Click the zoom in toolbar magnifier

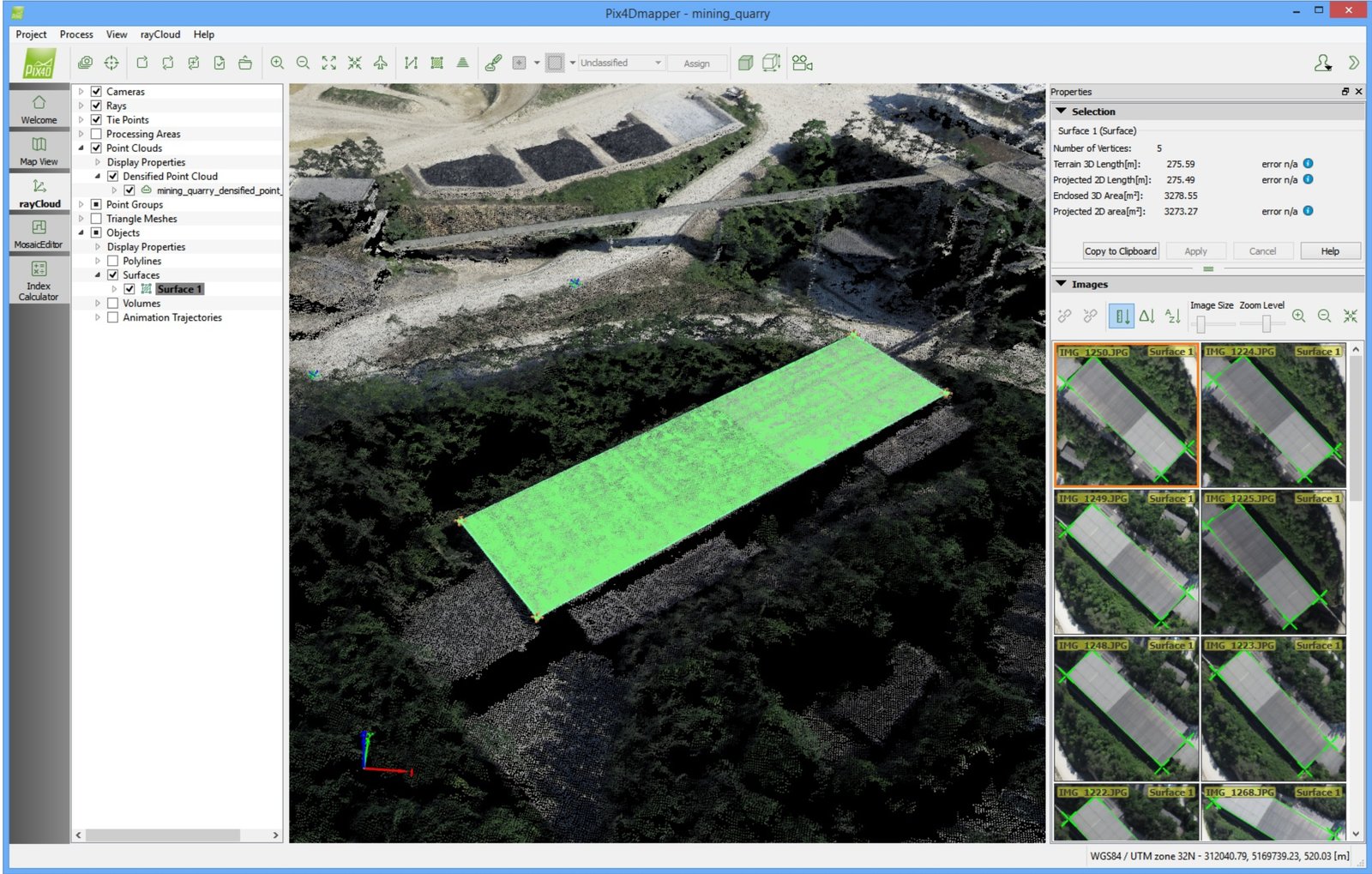click(x=277, y=63)
